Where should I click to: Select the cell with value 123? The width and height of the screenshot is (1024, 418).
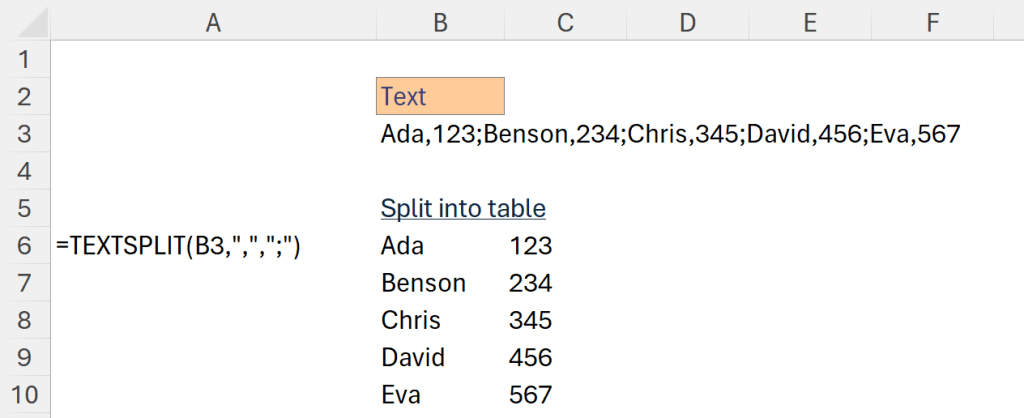566,246
